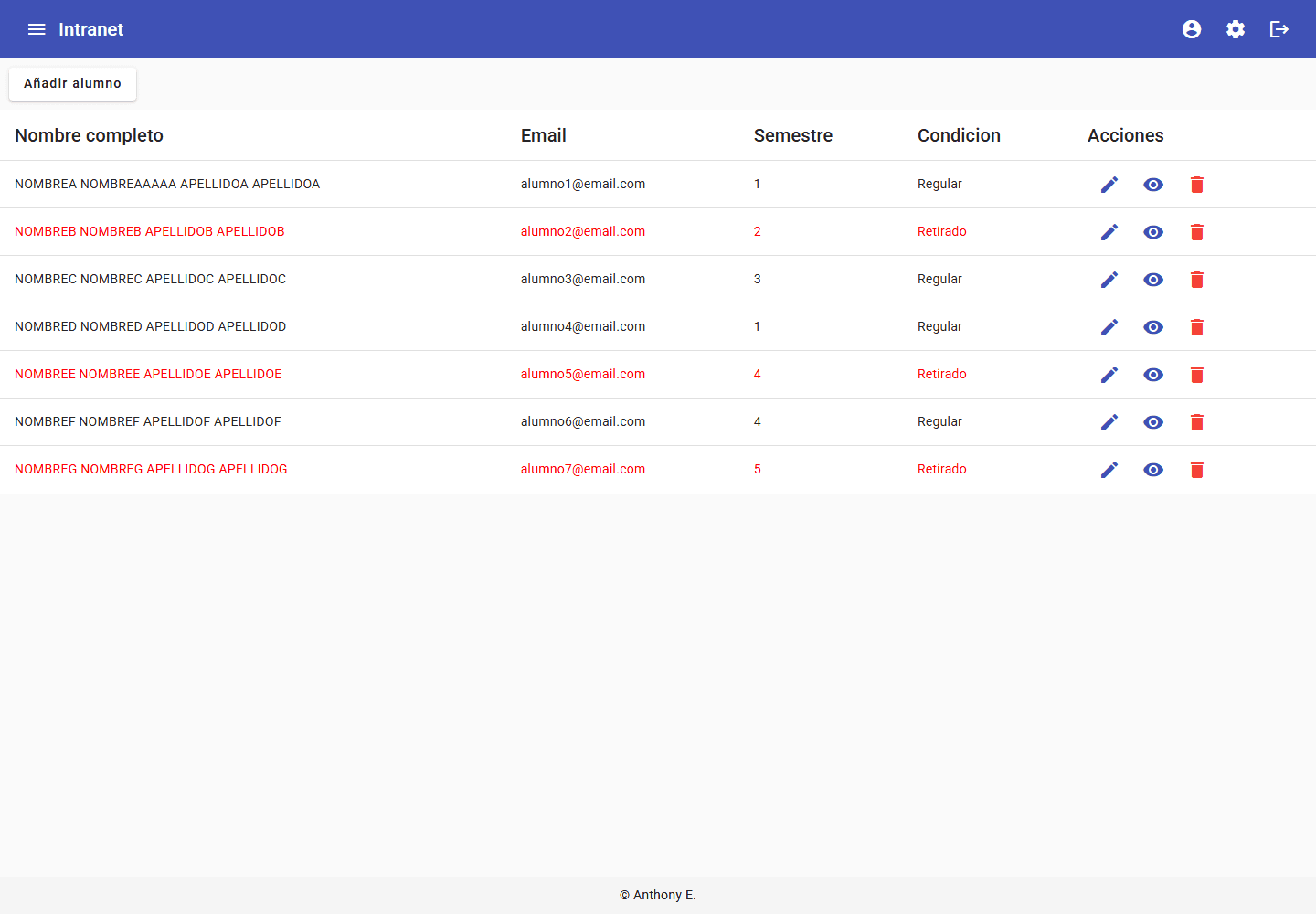Select the row for alumno3@email.com
The width and height of the screenshot is (1316, 914).
[x=658, y=280]
